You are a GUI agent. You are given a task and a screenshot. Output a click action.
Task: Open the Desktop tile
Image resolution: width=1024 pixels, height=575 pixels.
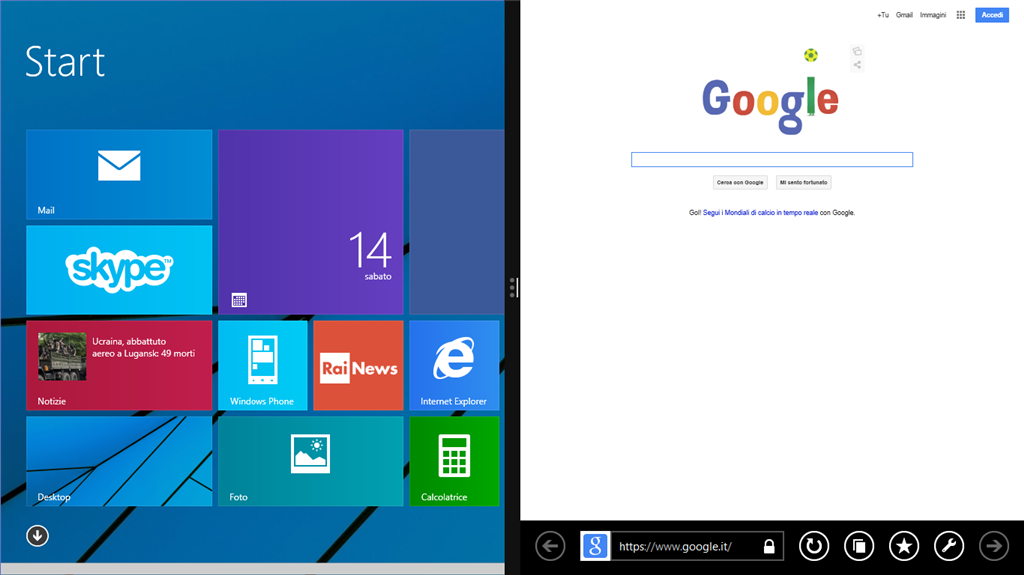(119, 461)
